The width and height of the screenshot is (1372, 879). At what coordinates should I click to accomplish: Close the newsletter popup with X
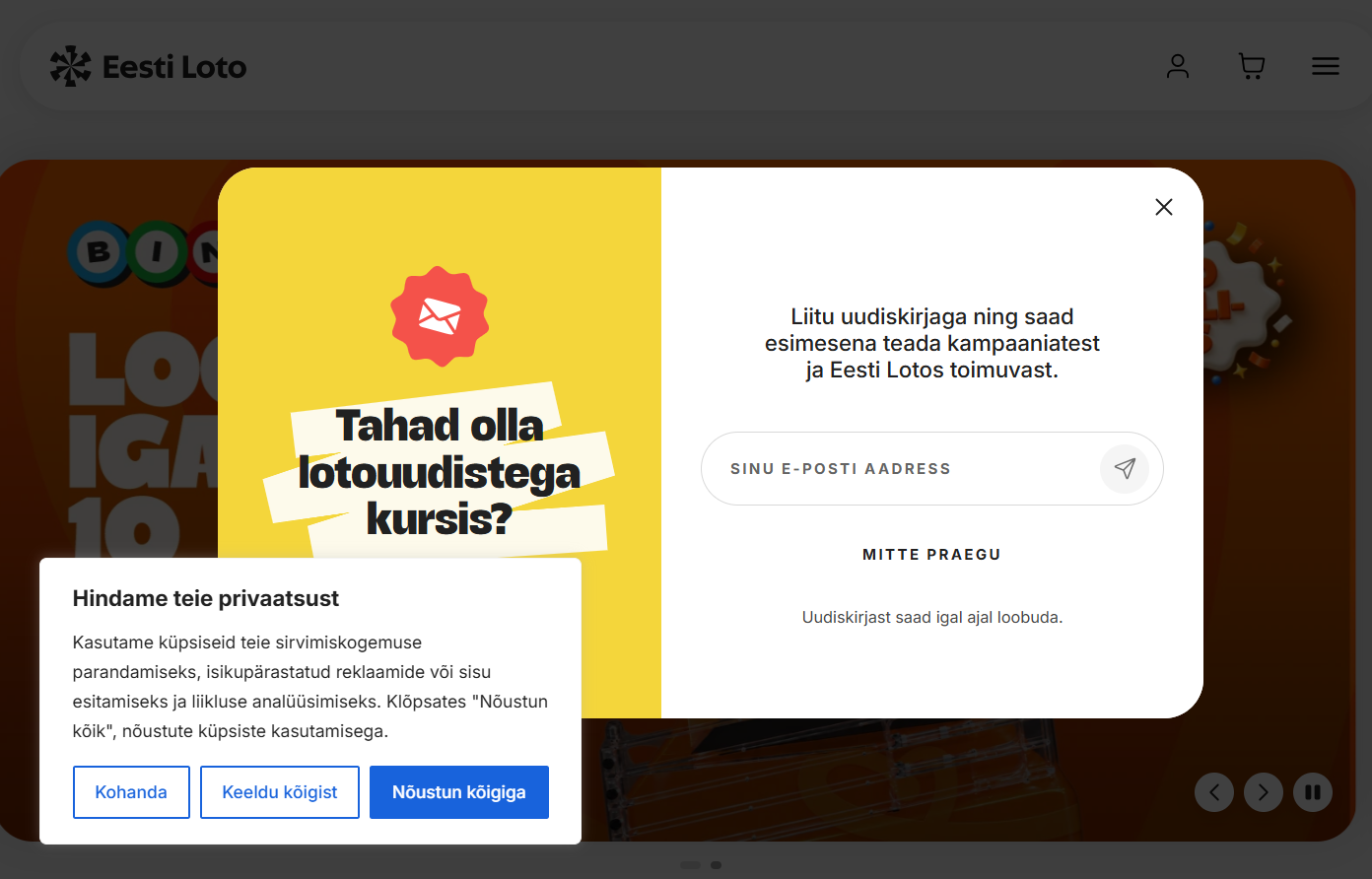[1164, 207]
